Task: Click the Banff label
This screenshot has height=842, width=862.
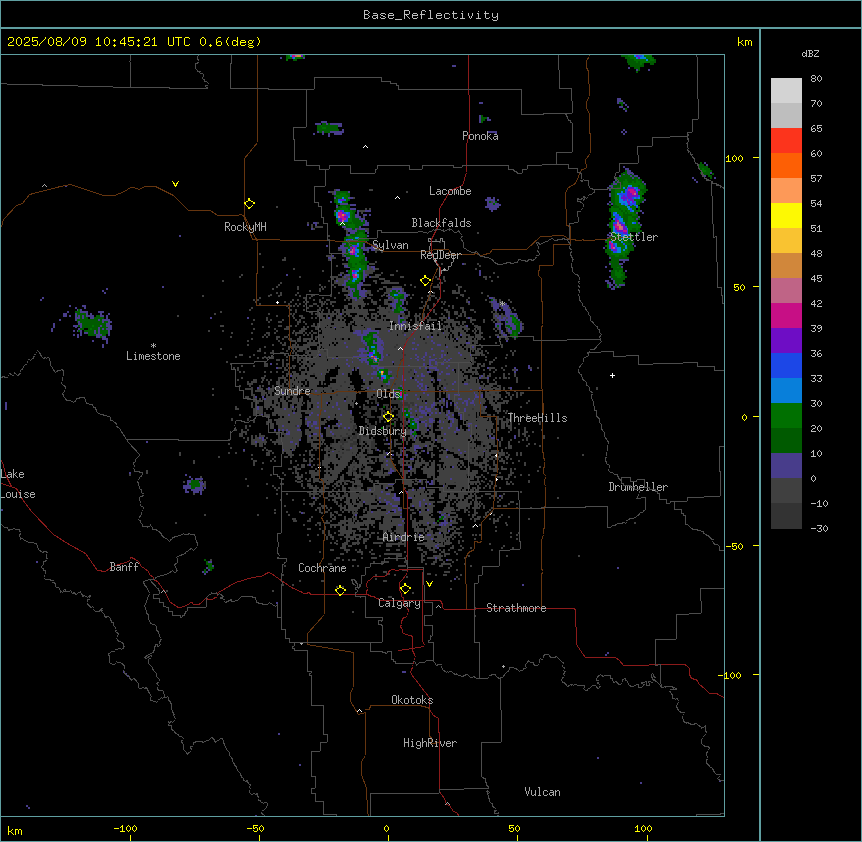Action: click(x=124, y=567)
